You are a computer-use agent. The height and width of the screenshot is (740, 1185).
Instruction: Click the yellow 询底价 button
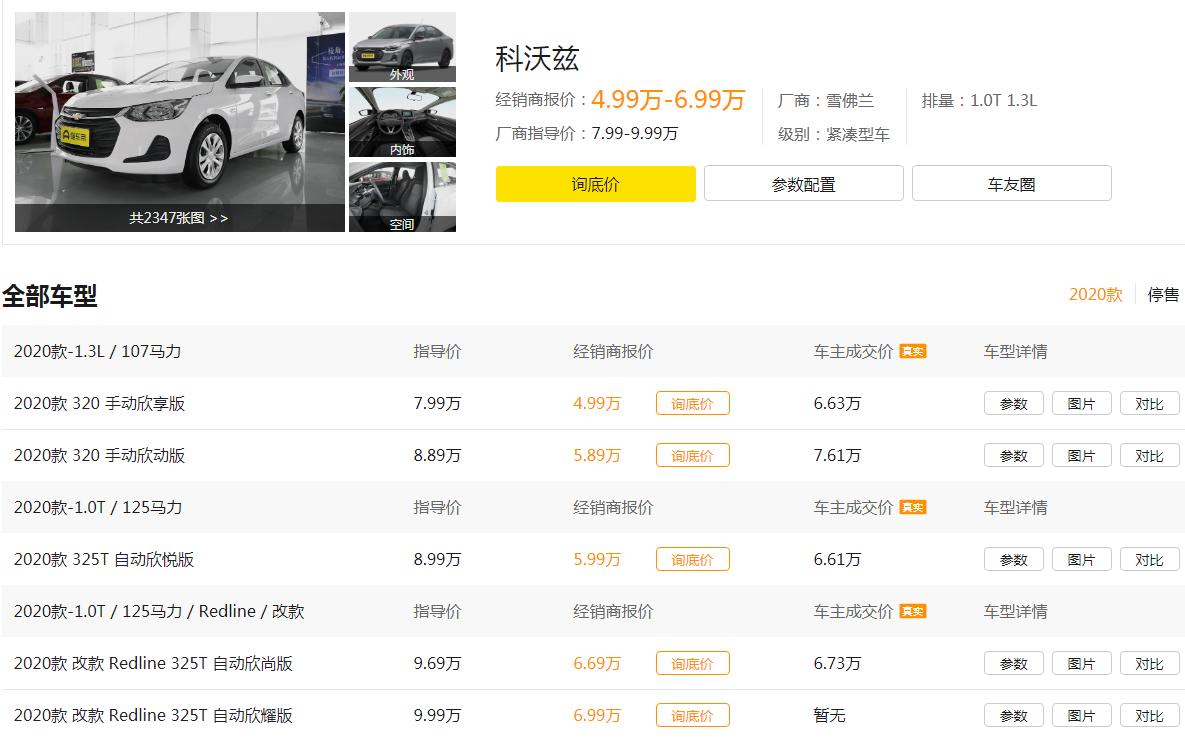pyautogui.click(x=595, y=184)
